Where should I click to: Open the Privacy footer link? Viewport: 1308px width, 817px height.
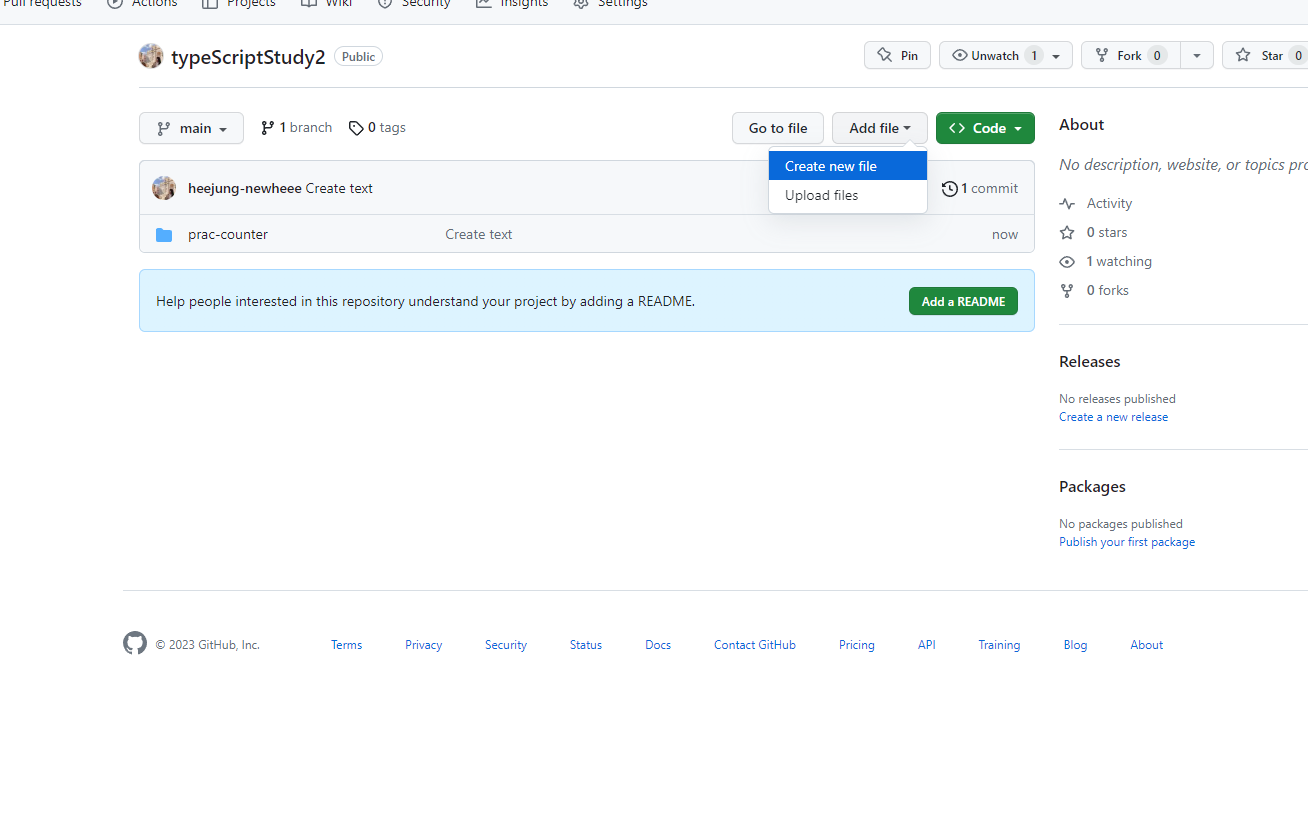tap(423, 645)
